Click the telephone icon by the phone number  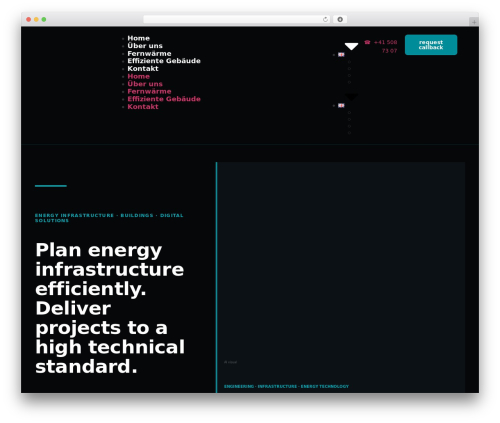pos(367,42)
